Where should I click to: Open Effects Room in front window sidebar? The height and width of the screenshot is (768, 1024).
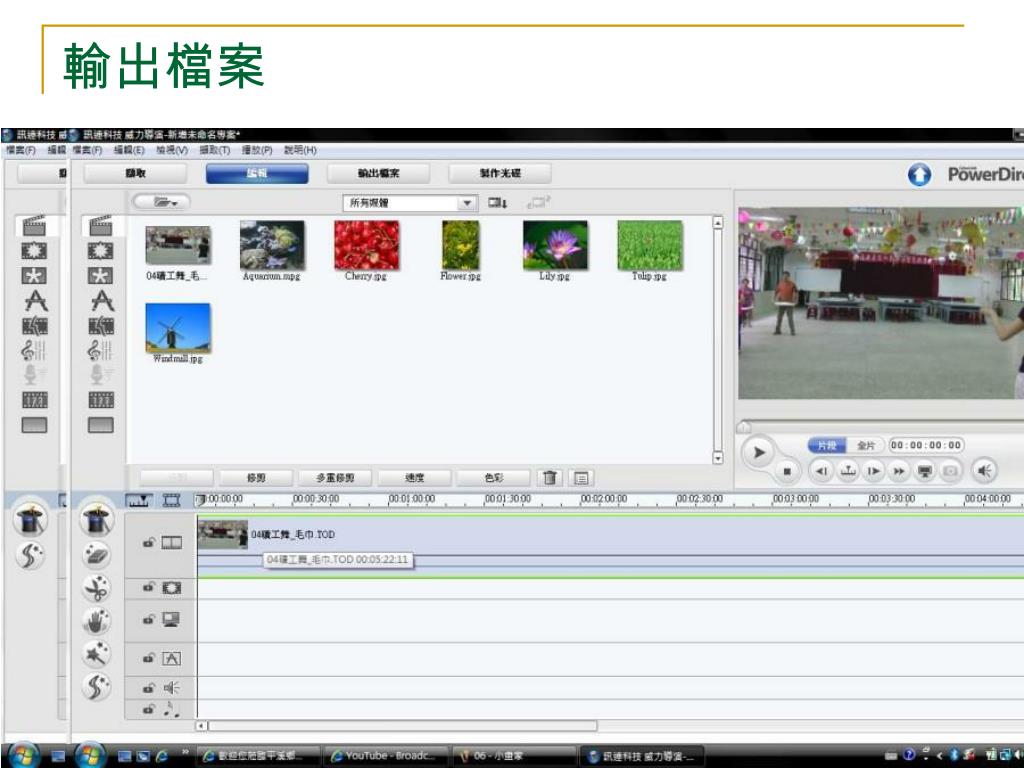coord(101,251)
